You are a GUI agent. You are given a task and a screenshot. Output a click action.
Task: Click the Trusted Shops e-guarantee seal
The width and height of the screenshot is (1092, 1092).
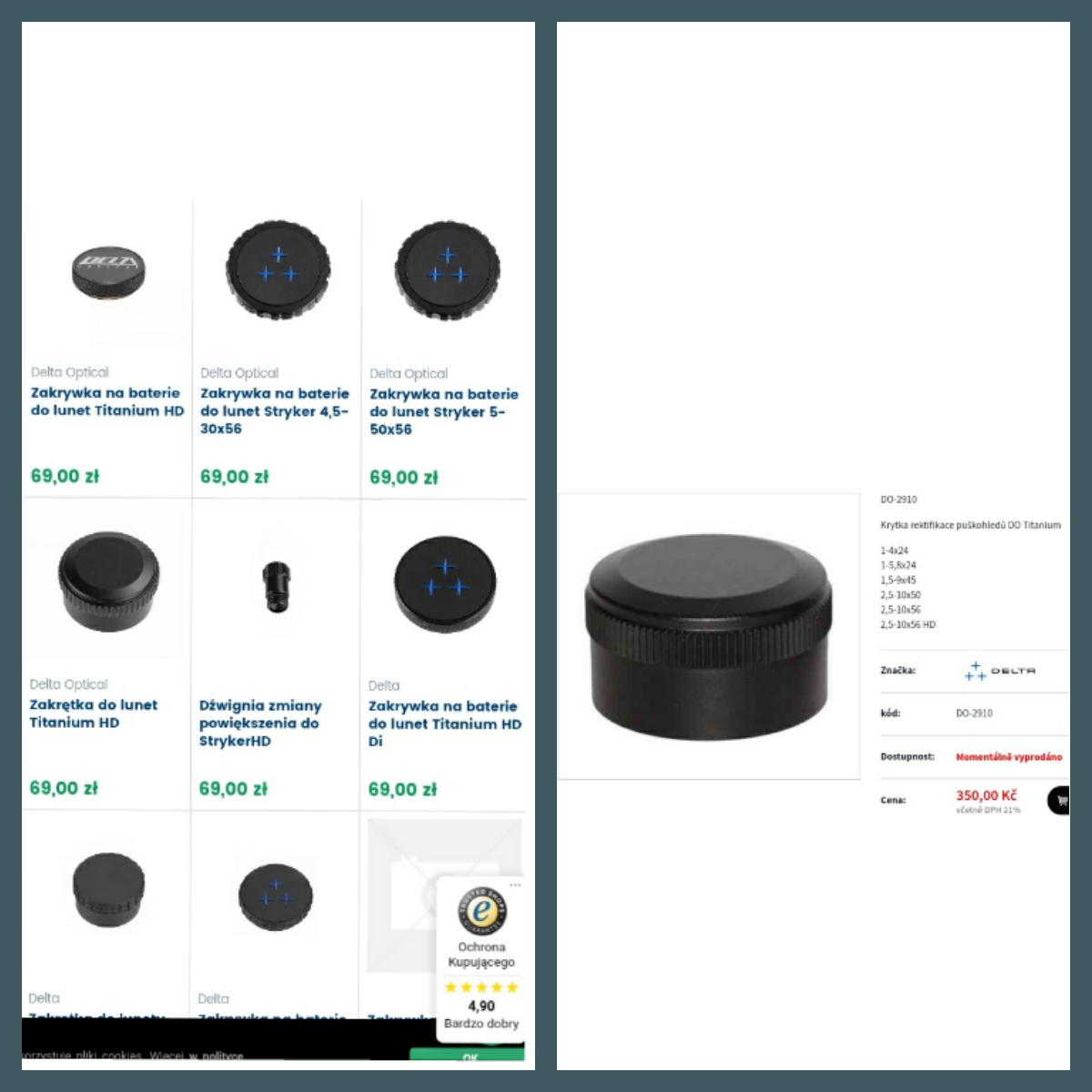tap(482, 911)
